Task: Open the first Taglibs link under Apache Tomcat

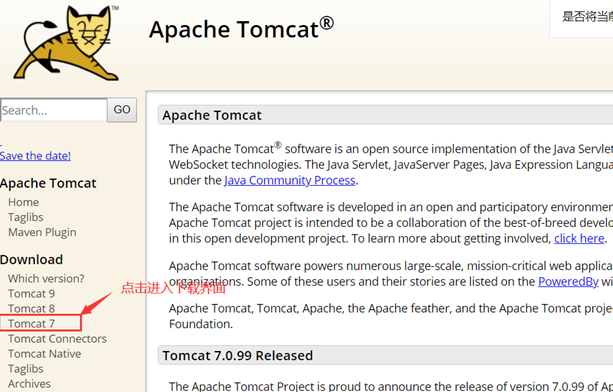Action: tap(26, 217)
